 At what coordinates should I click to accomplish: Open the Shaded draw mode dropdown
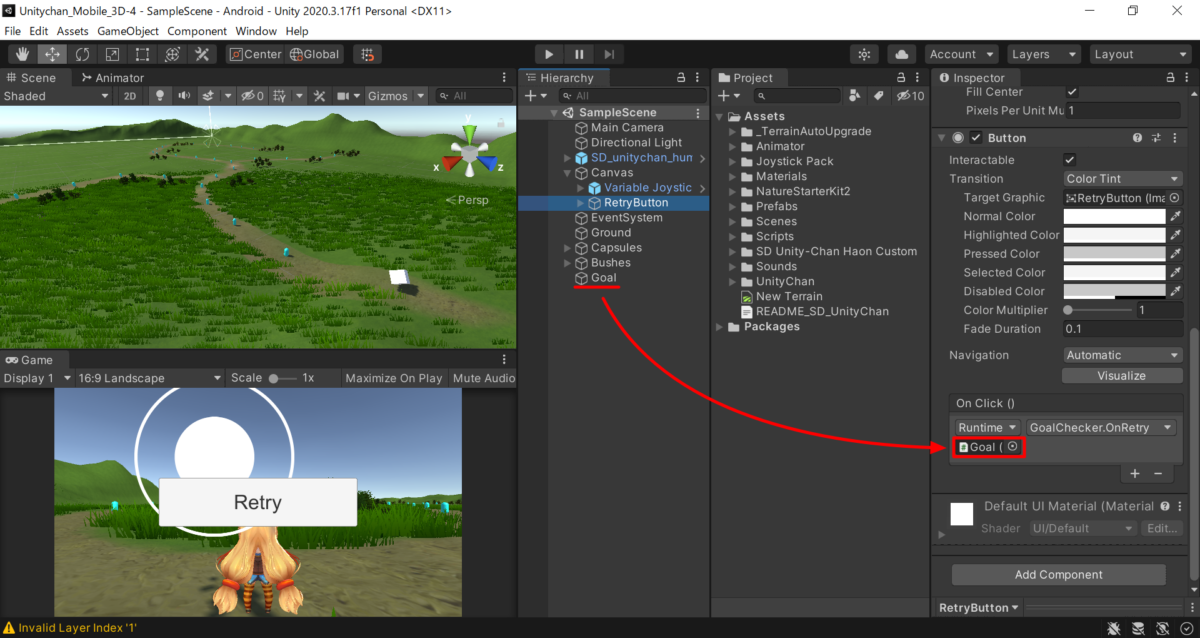pos(56,96)
